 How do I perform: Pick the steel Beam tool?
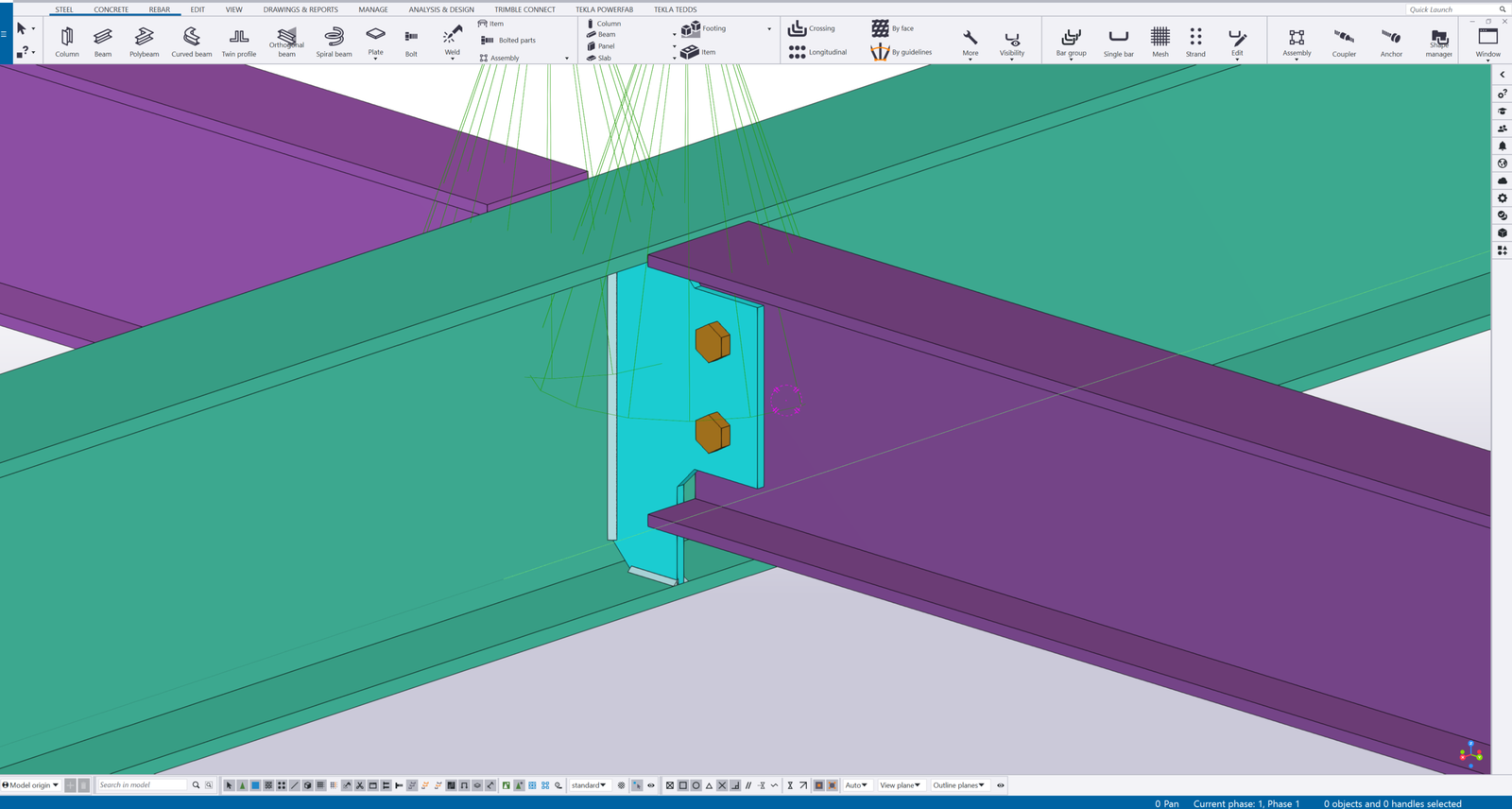coord(103,42)
